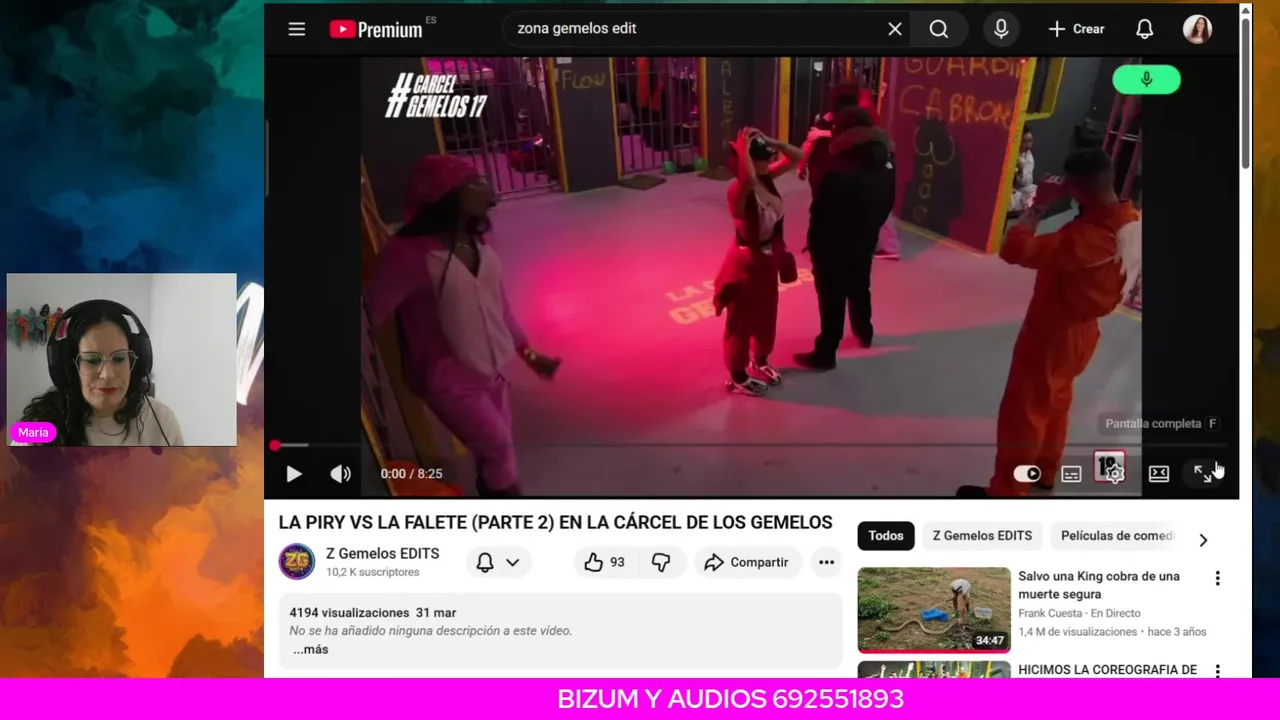
Task: Open "Salvo una King cobra" video title
Action: (x=1099, y=585)
